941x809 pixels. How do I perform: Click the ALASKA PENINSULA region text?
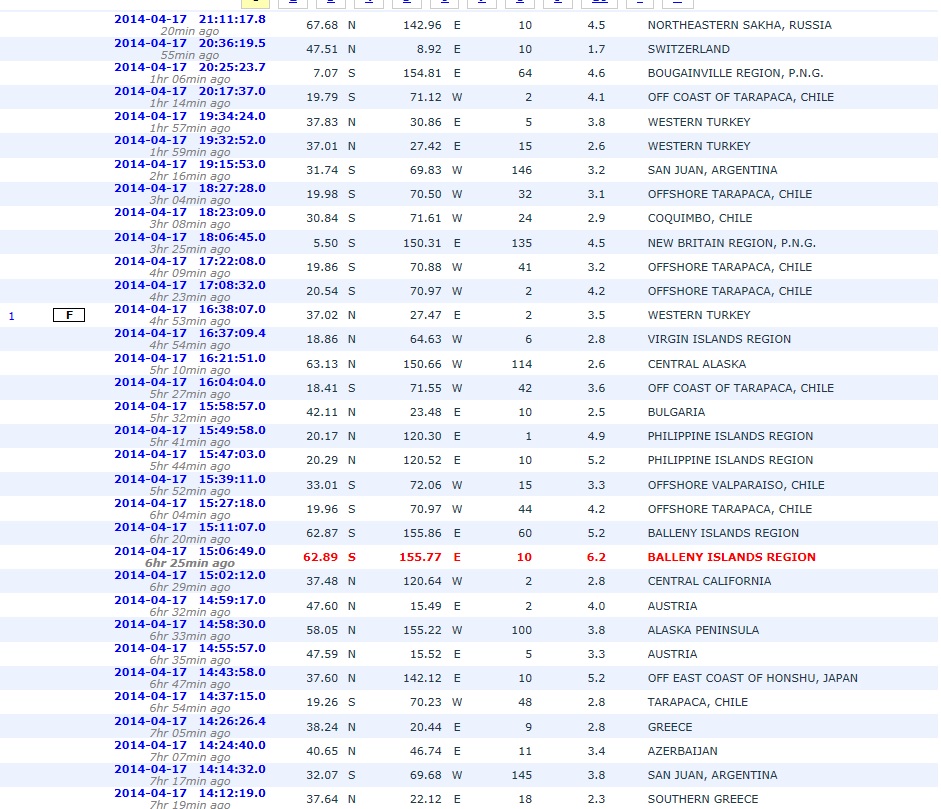coord(703,631)
